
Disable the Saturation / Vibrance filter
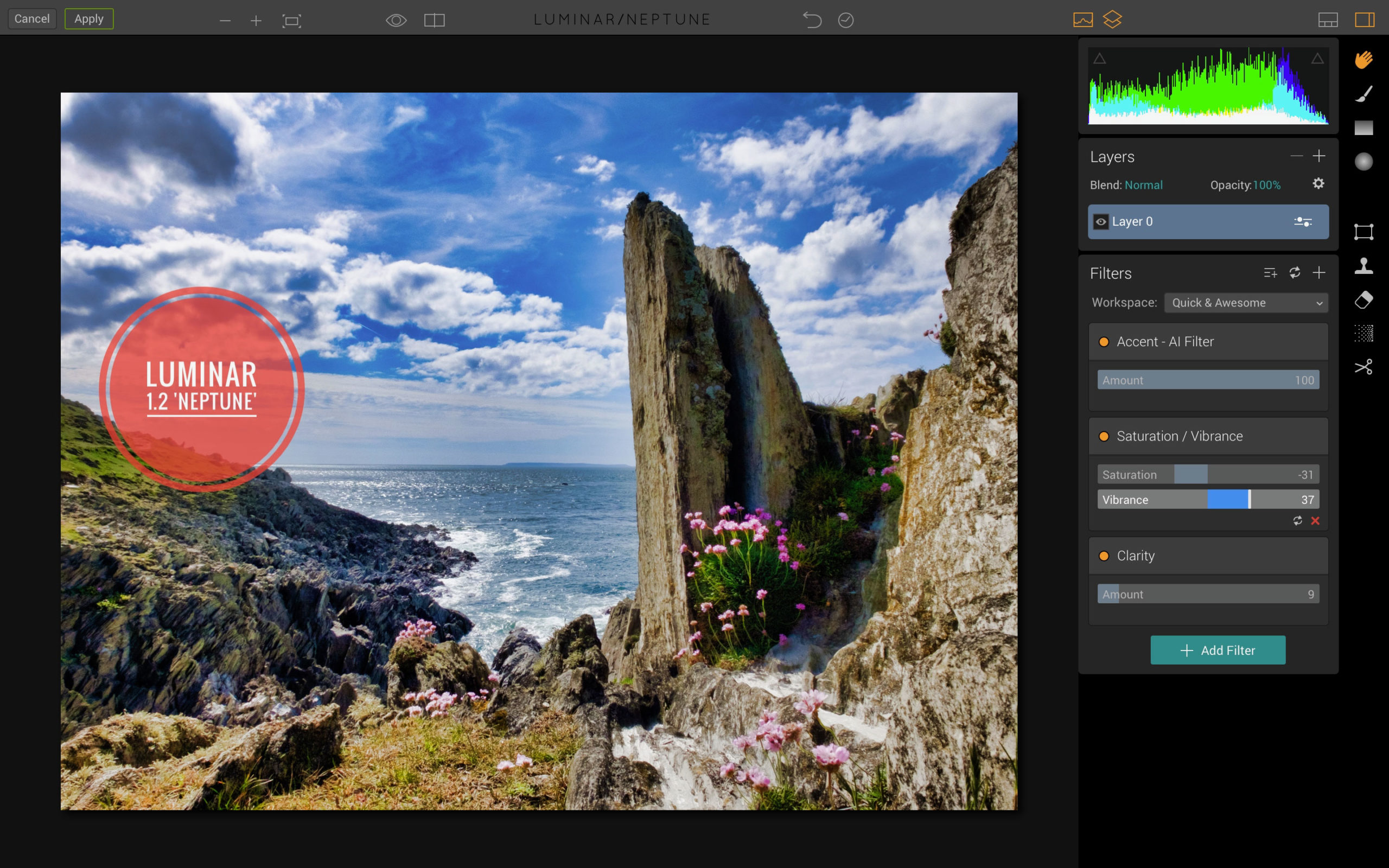point(1104,436)
